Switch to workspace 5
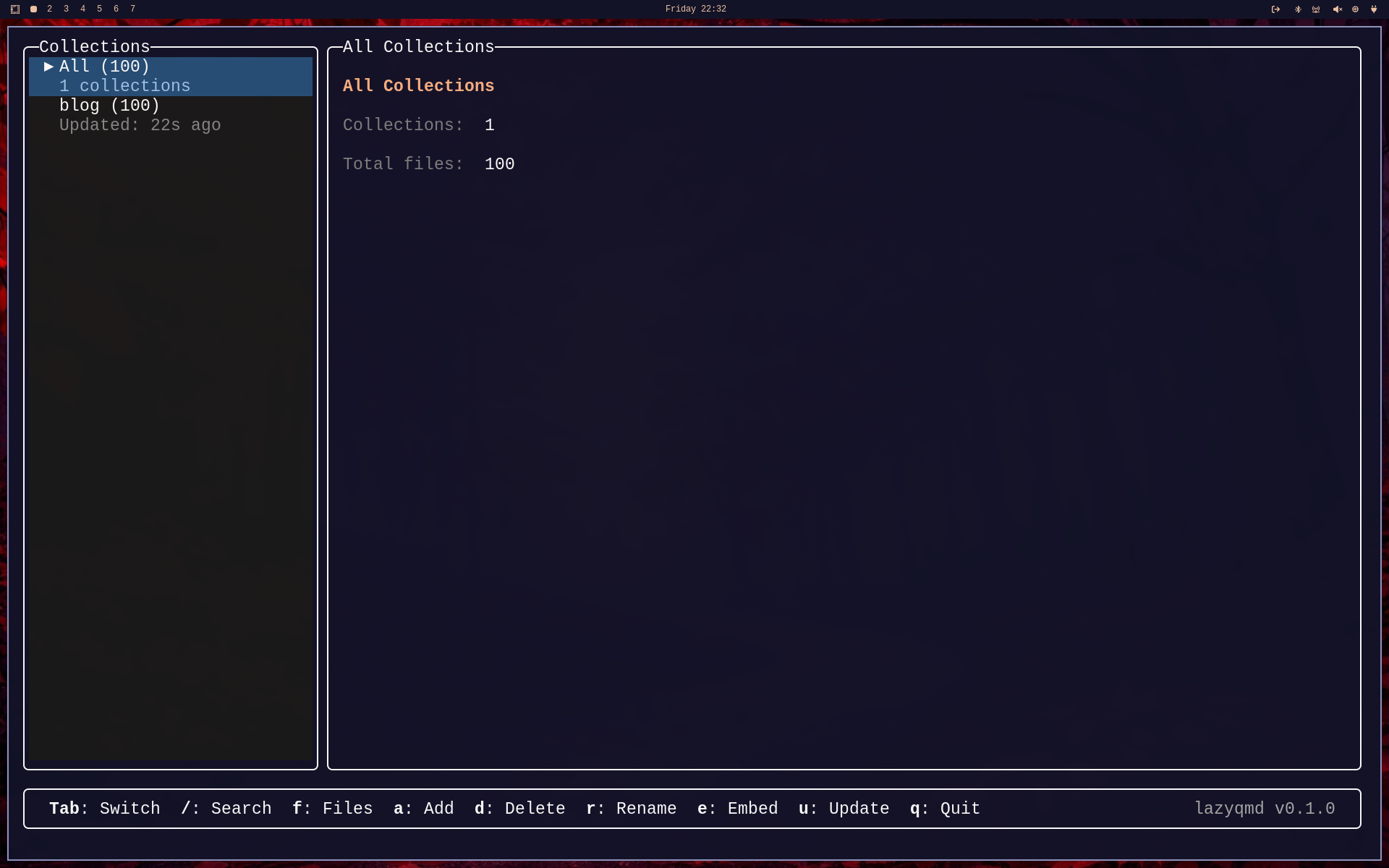The width and height of the screenshot is (1389, 868). pyautogui.click(x=99, y=9)
